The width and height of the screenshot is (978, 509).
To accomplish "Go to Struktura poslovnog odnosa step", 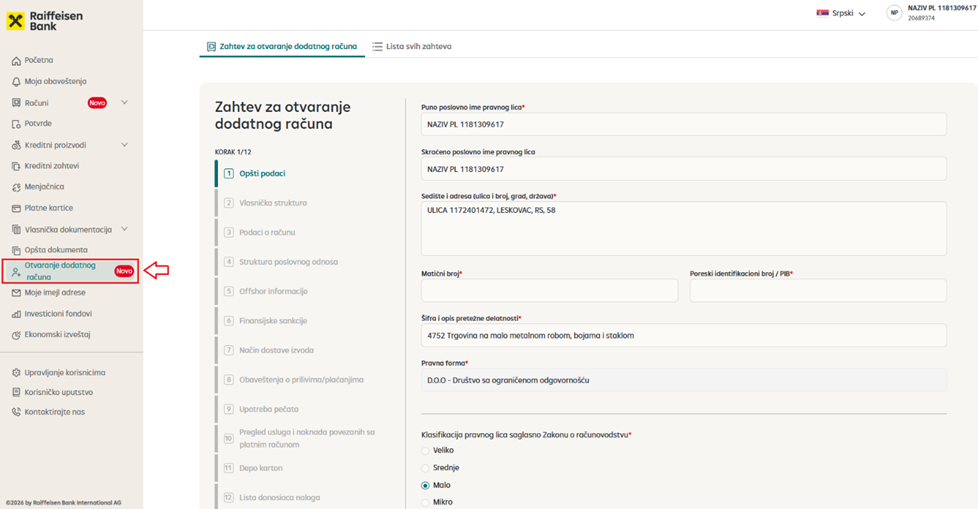I will pos(288,262).
